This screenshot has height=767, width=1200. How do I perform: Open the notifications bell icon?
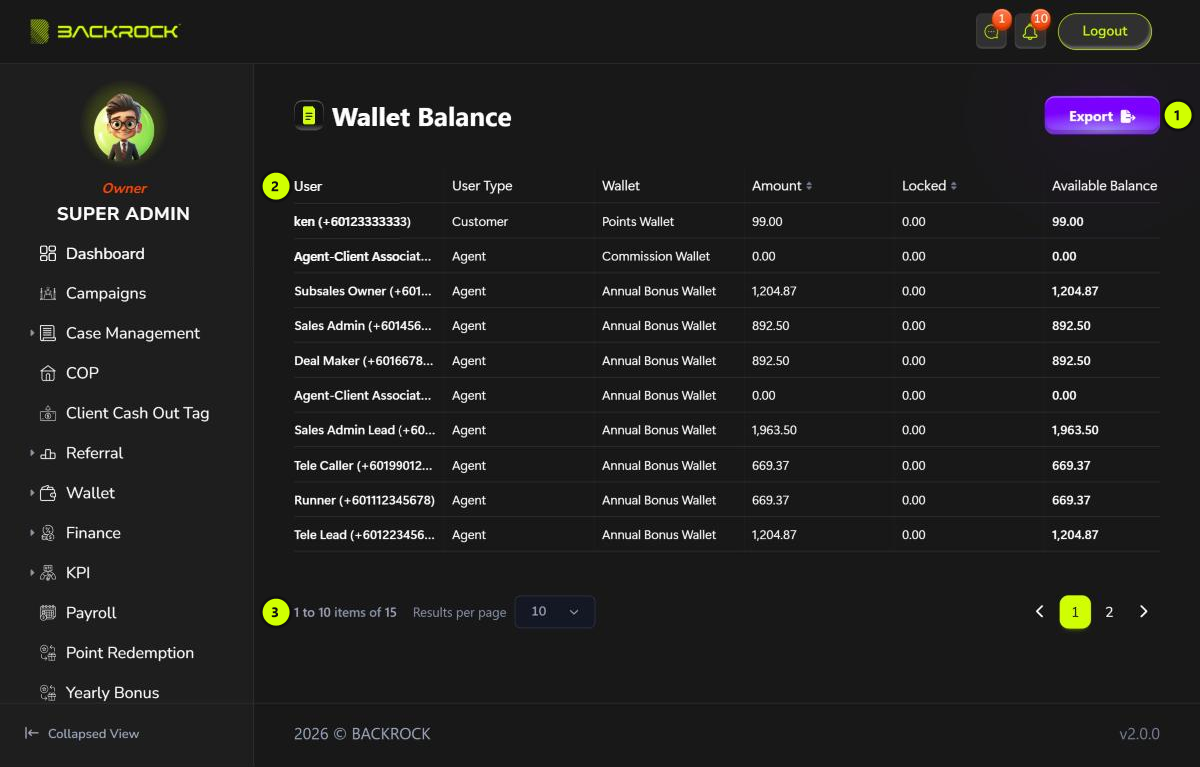[1030, 31]
